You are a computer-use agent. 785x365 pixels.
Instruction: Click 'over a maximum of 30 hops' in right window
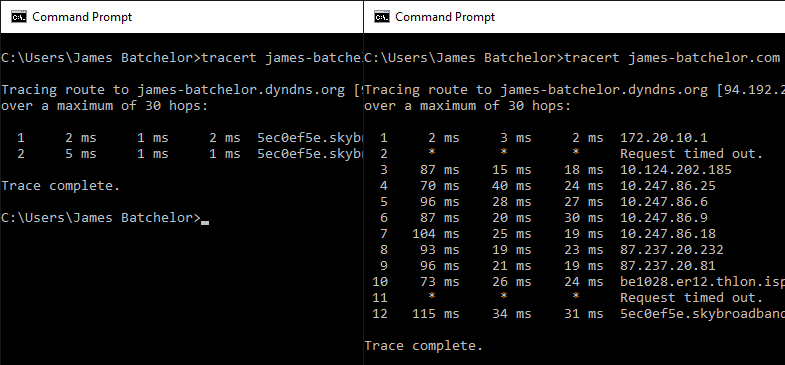tap(467, 106)
